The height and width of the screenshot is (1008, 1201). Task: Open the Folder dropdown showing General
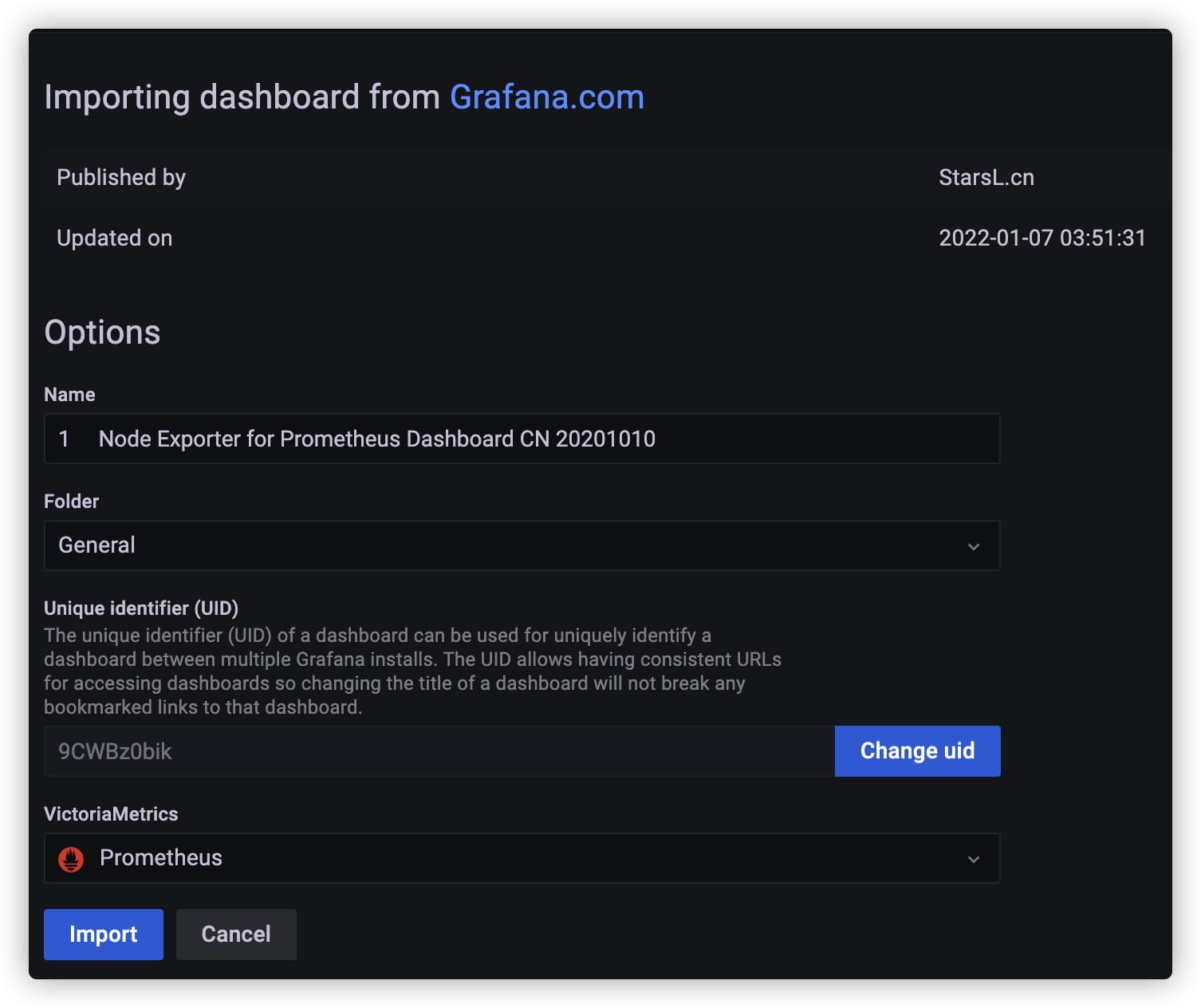(522, 545)
